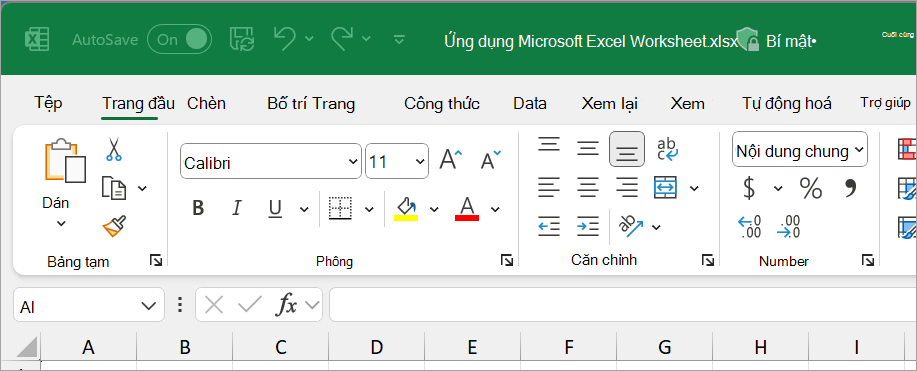Click the Excel app icon in title bar

(36, 40)
